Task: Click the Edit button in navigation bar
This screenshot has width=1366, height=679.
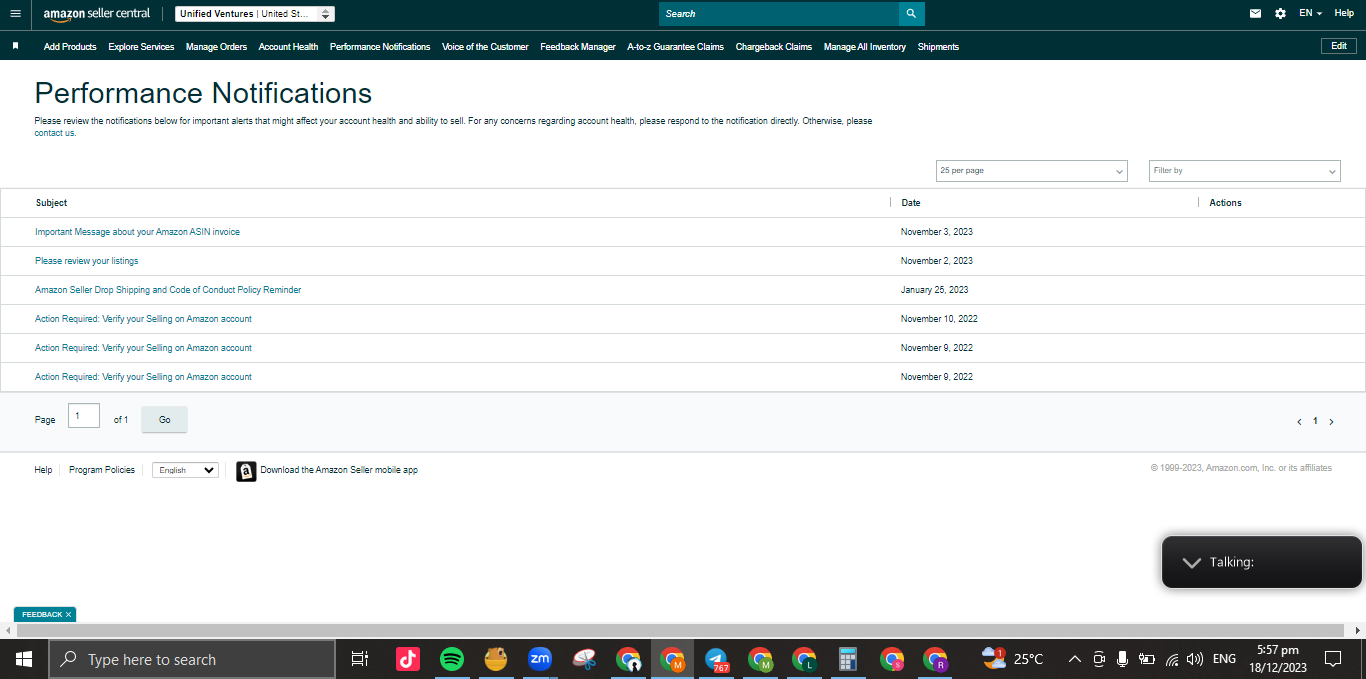Action: pyautogui.click(x=1339, y=46)
